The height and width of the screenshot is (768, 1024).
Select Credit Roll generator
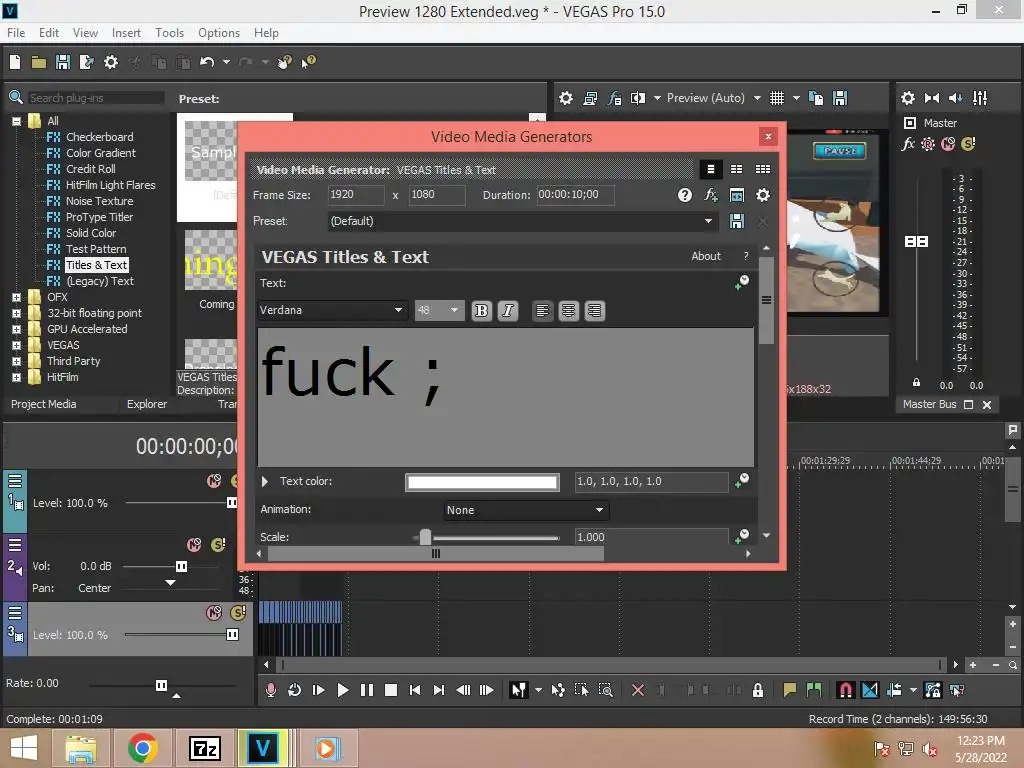(91, 169)
